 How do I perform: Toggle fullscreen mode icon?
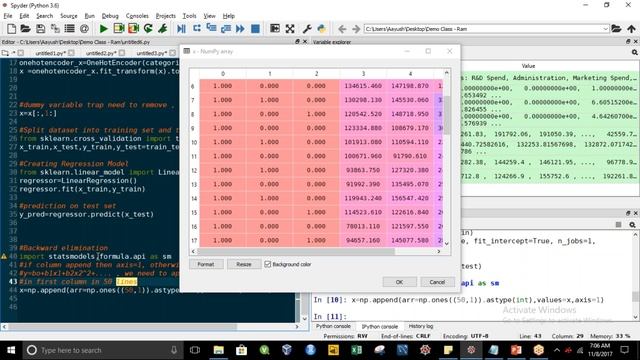point(290,29)
